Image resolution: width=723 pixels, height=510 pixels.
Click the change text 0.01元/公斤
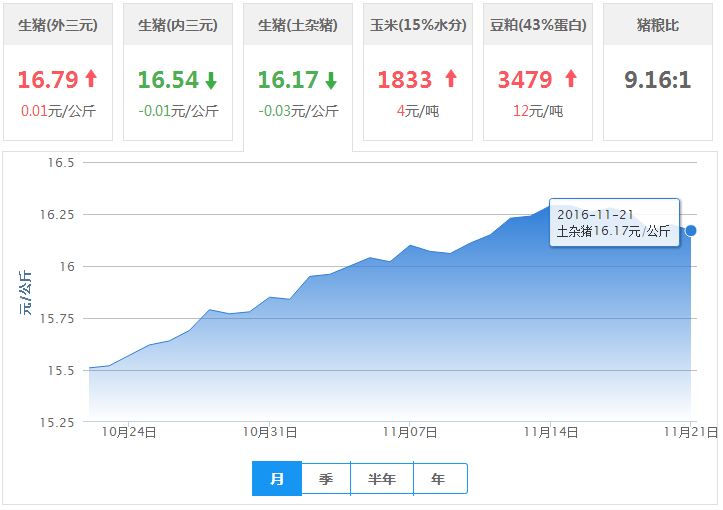click(58, 111)
